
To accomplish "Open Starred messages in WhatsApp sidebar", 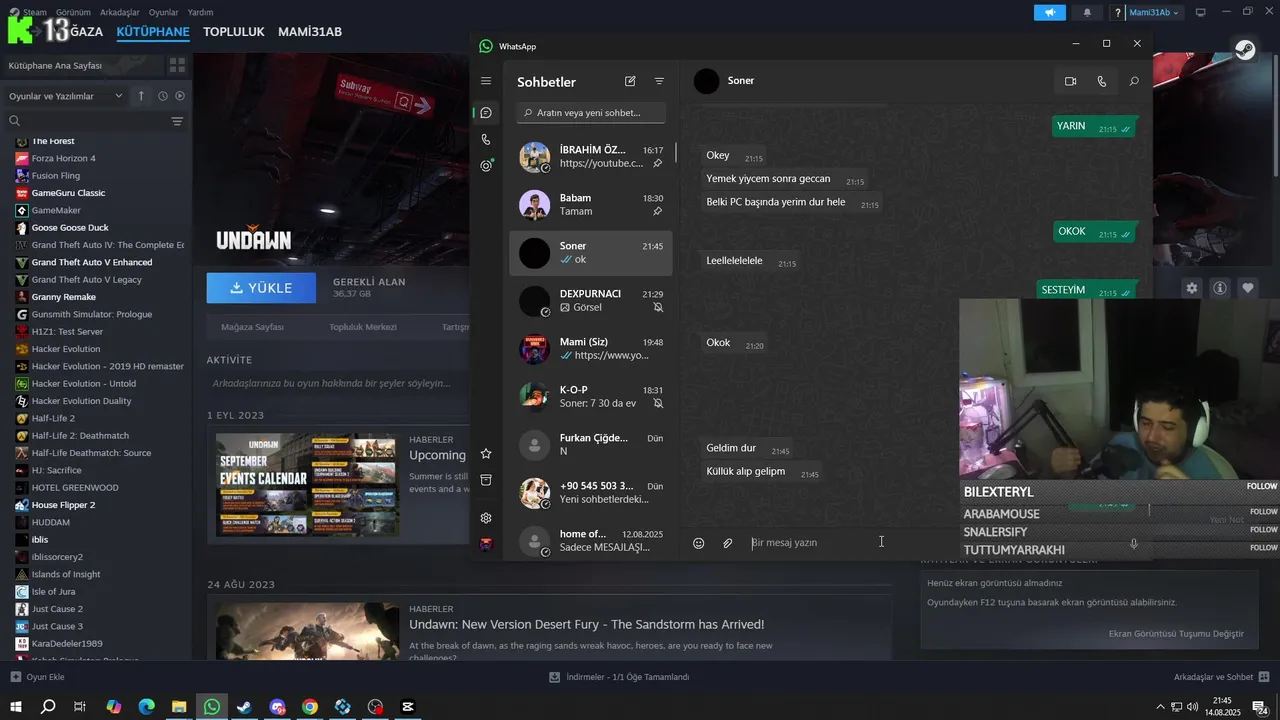I will 486,453.
